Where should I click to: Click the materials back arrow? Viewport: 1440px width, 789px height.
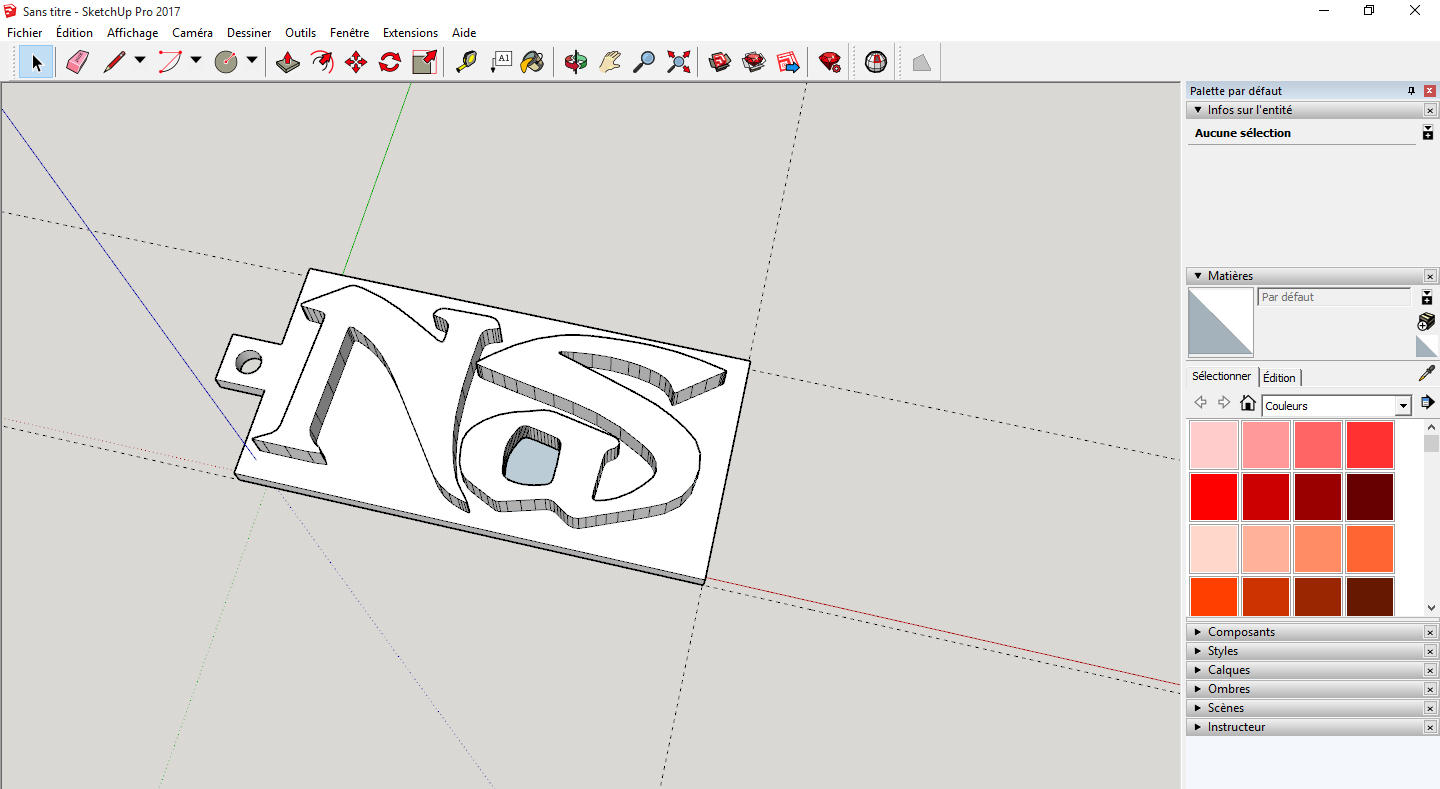(1201, 403)
